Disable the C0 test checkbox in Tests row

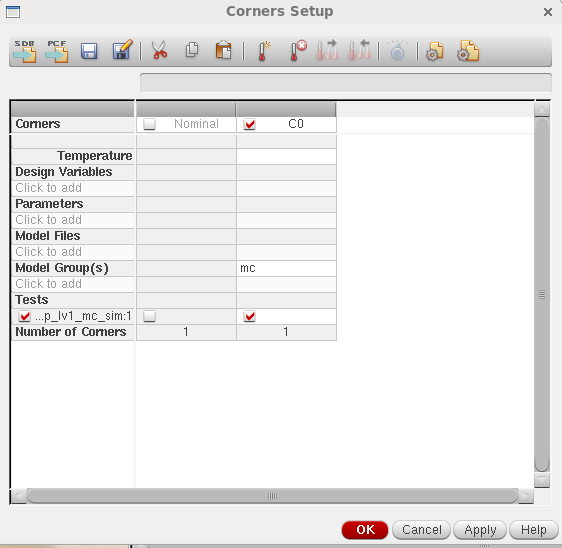pyautogui.click(x=249, y=316)
